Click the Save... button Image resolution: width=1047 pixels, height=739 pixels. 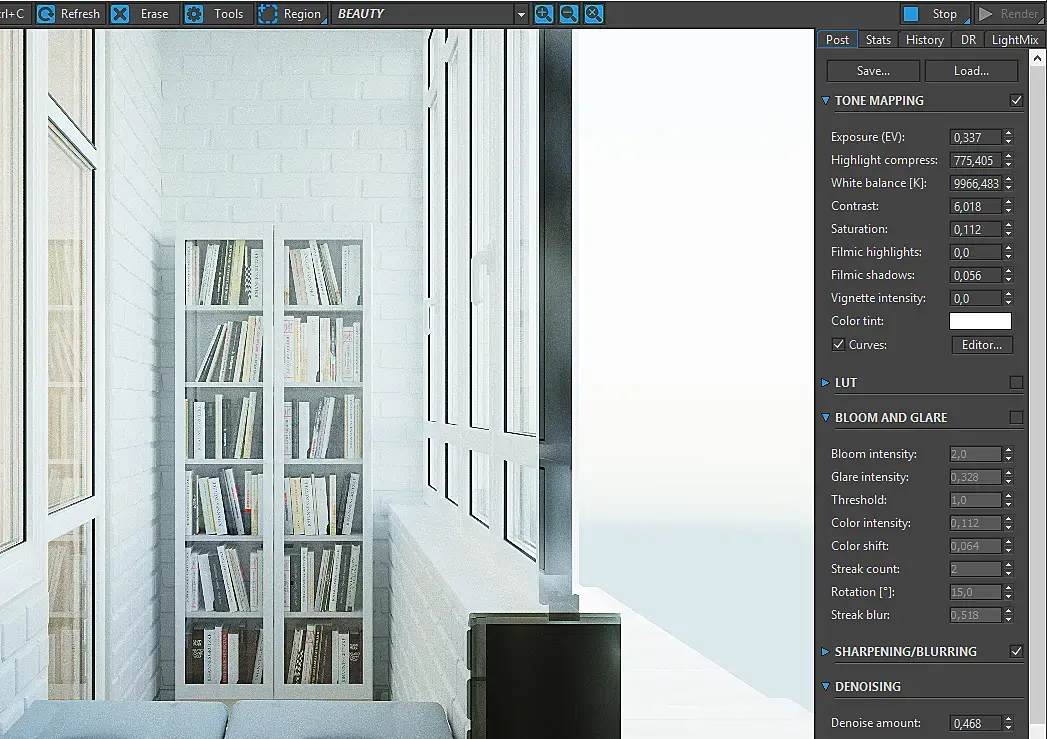[x=873, y=71]
